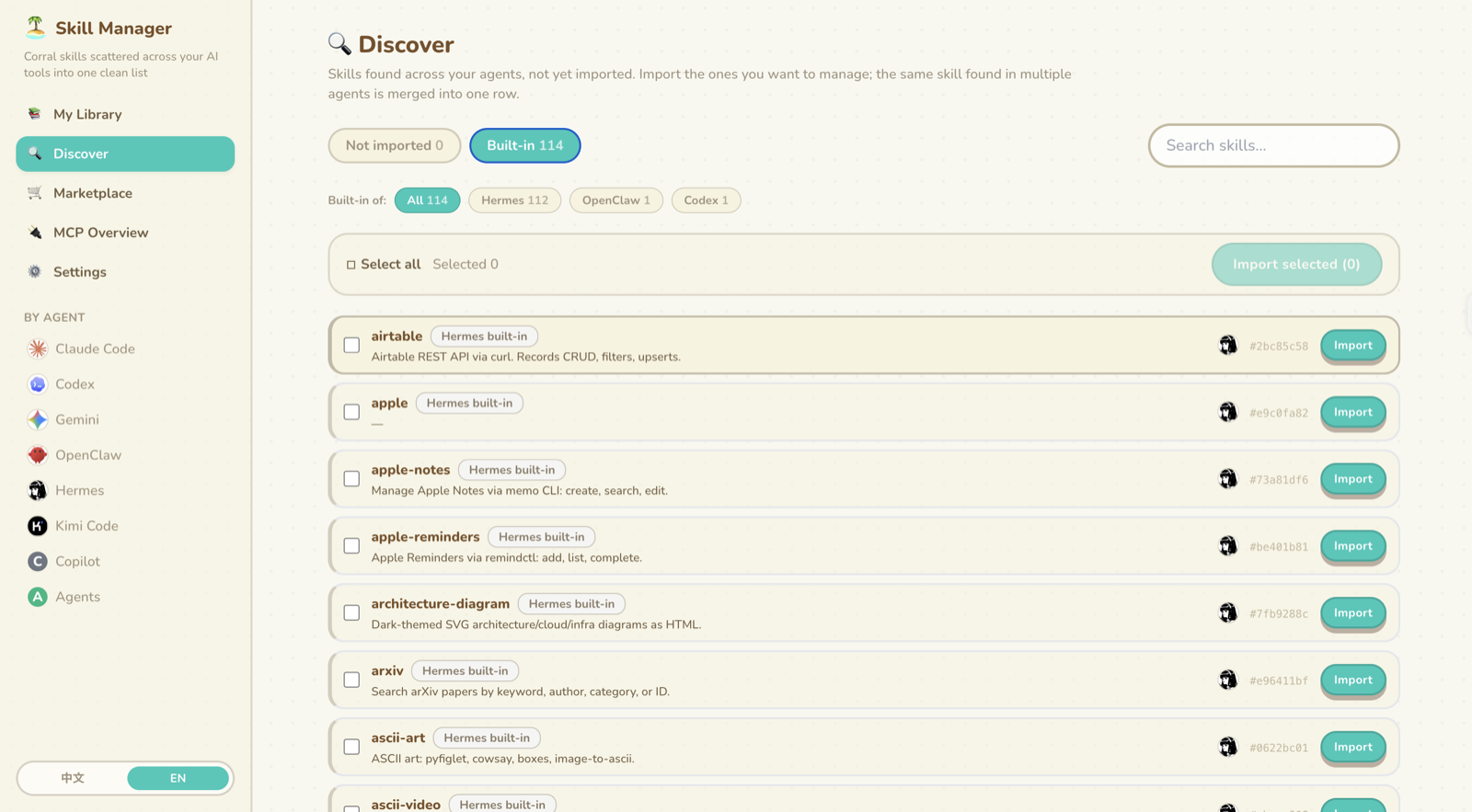Click the Hermes icon in apple-reminders row

(x=1228, y=546)
